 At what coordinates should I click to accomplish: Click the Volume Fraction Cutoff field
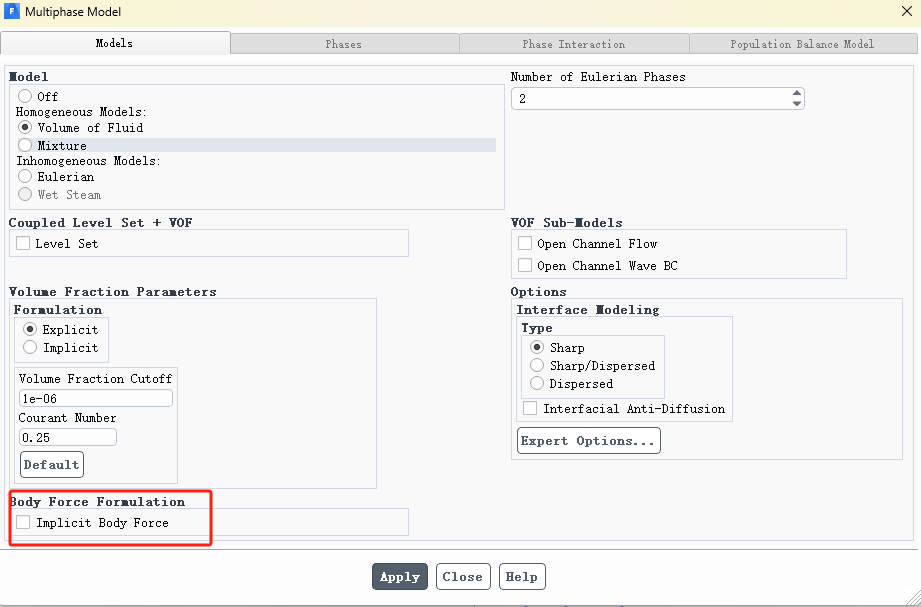coord(95,399)
